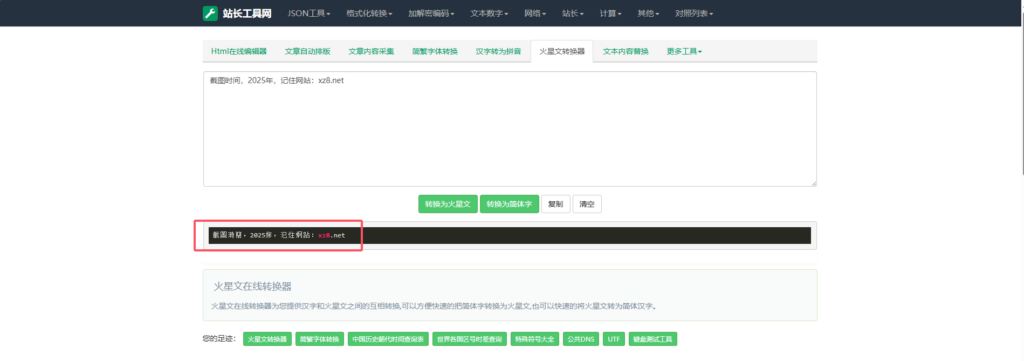
Task: Click the 转换为火星文 button
Action: [x=448, y=204]
